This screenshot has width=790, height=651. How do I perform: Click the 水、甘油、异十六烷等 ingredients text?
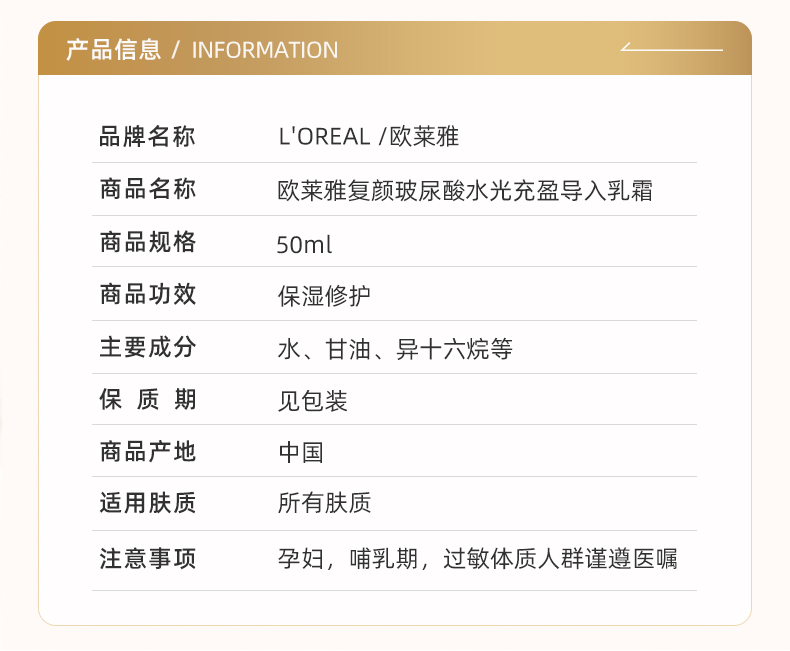click(395, 349)
